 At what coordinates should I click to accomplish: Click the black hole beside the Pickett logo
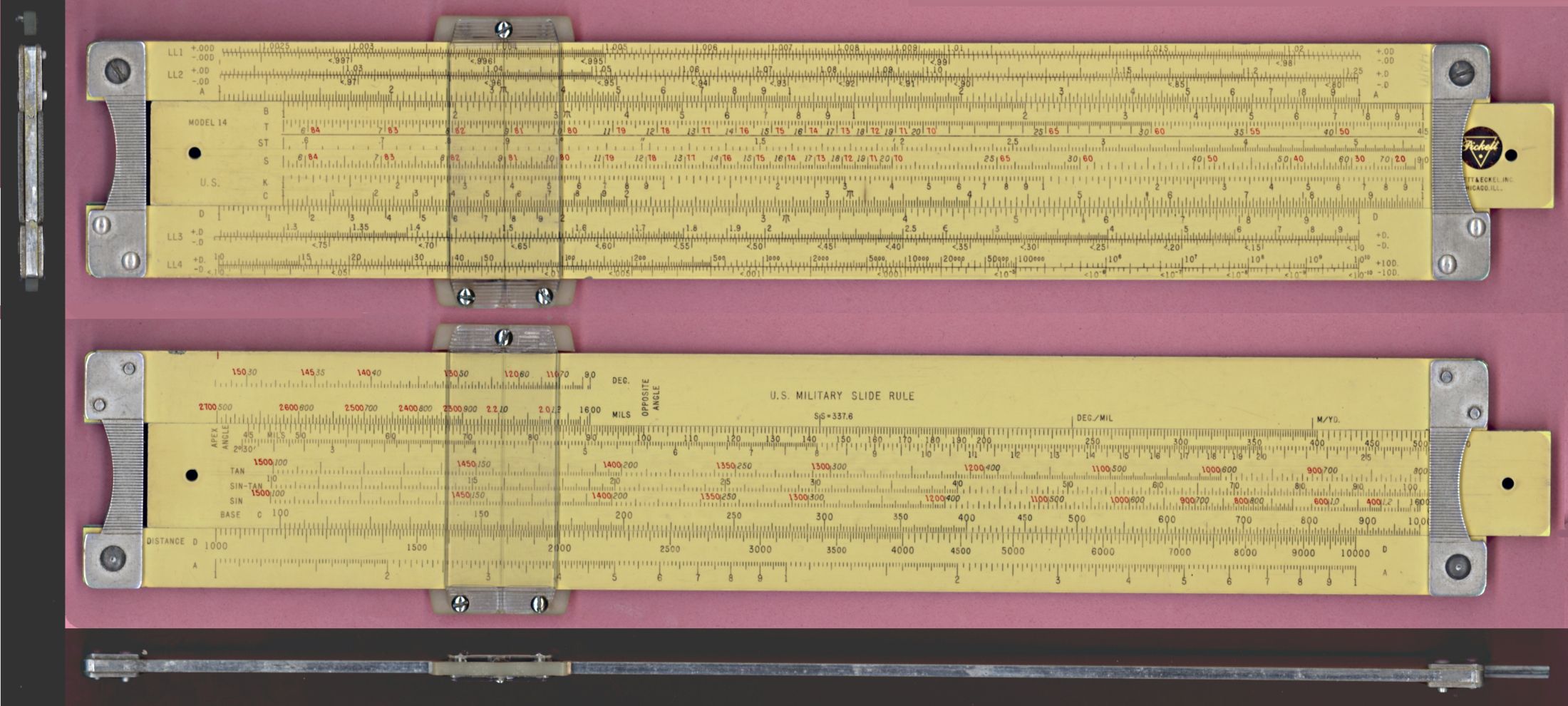tap(1511, 155)
